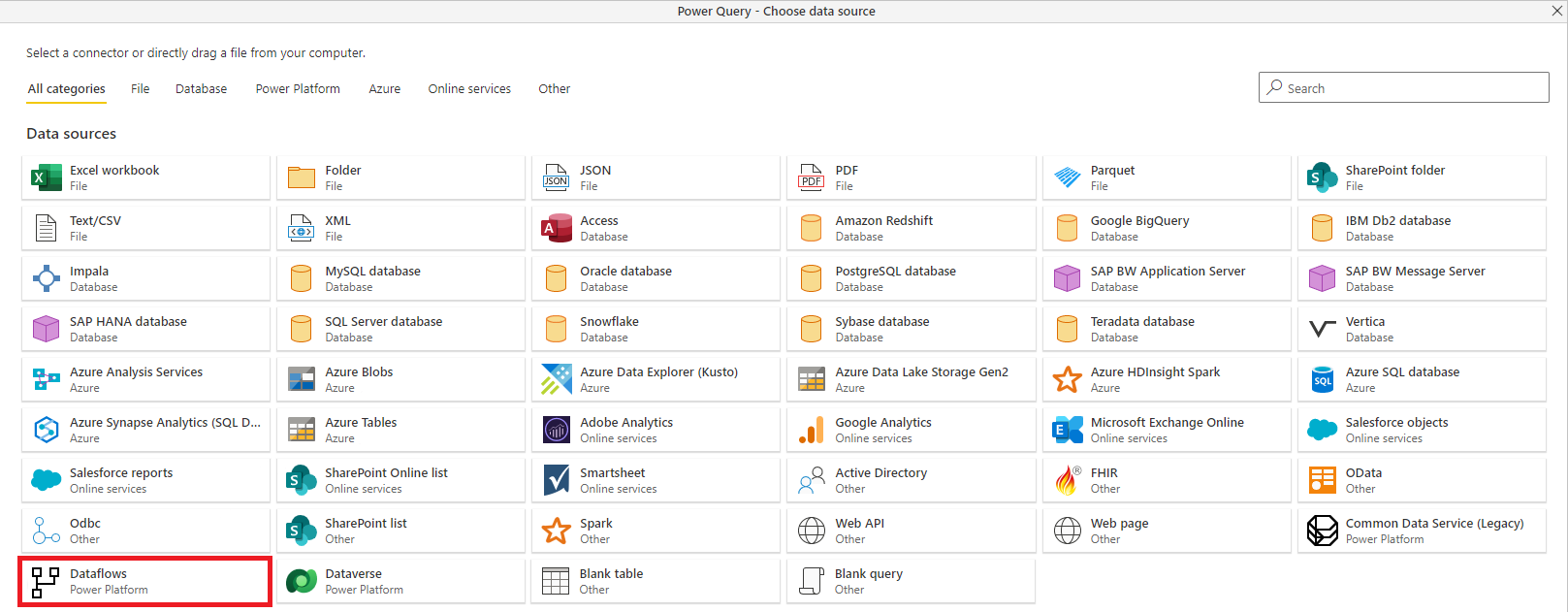Choose the Amazon Redshift connector
The image size is (1568, 612).
coord(911,228)
